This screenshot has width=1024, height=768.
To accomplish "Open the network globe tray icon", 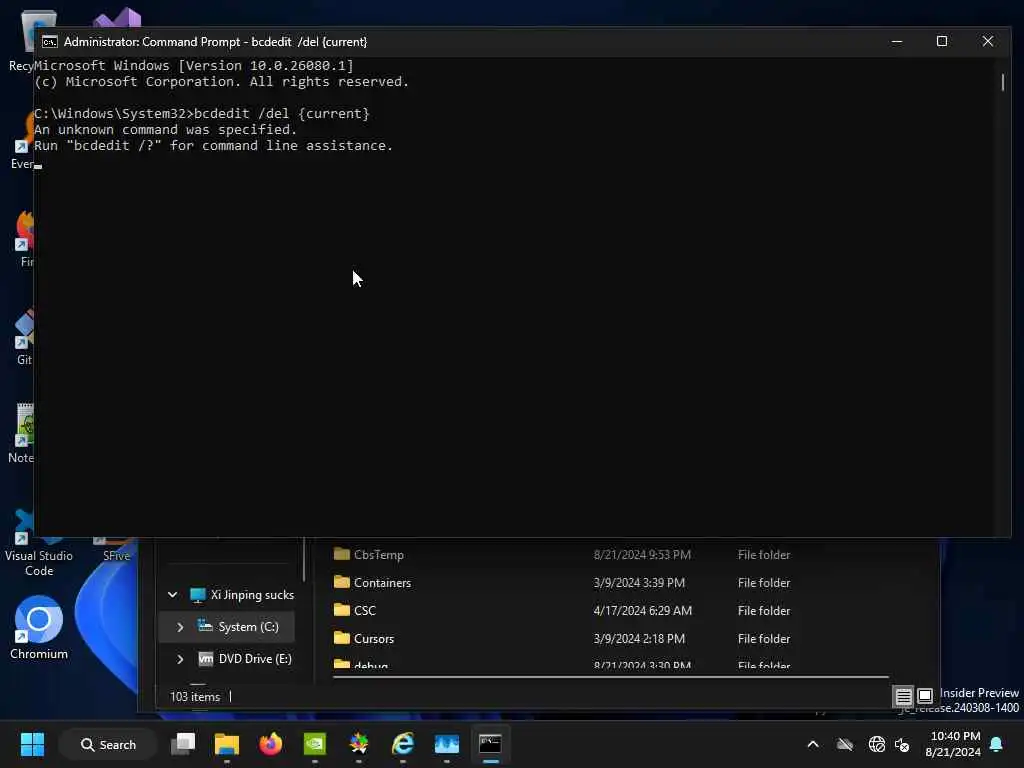I will [876, 744].
